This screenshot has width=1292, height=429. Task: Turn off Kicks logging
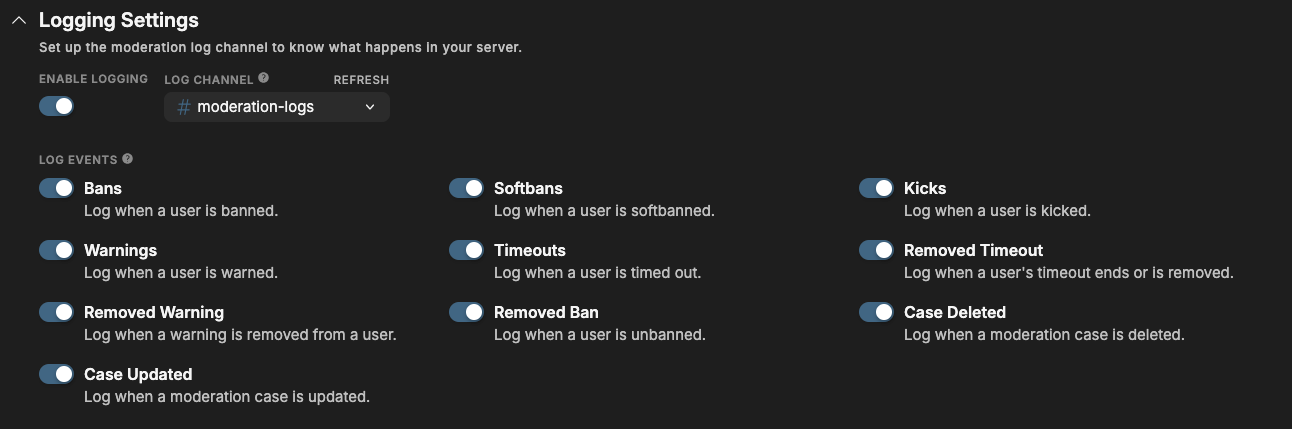tap(877, 188)
